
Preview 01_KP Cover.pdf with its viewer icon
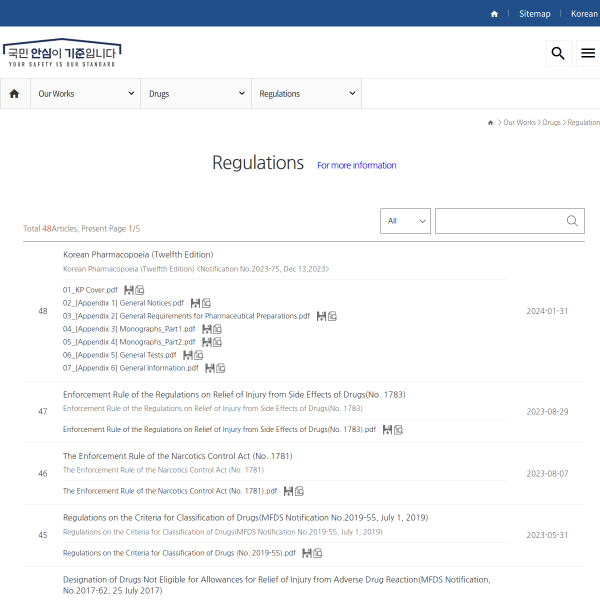[140, 290]
